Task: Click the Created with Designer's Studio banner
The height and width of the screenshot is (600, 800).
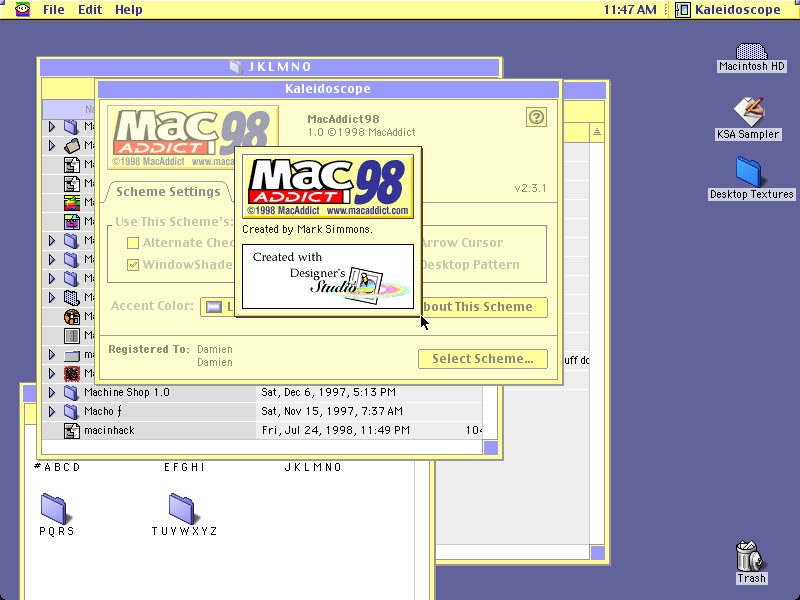Action: coord(328,277)
